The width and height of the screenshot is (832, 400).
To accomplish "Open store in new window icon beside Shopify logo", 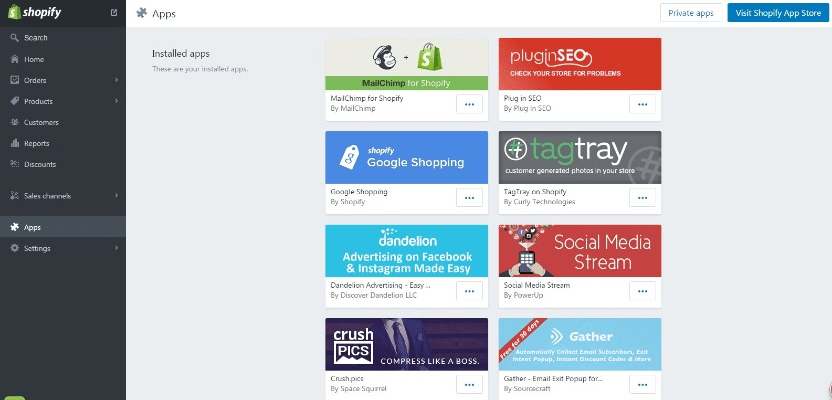I will tap(114, 13).
